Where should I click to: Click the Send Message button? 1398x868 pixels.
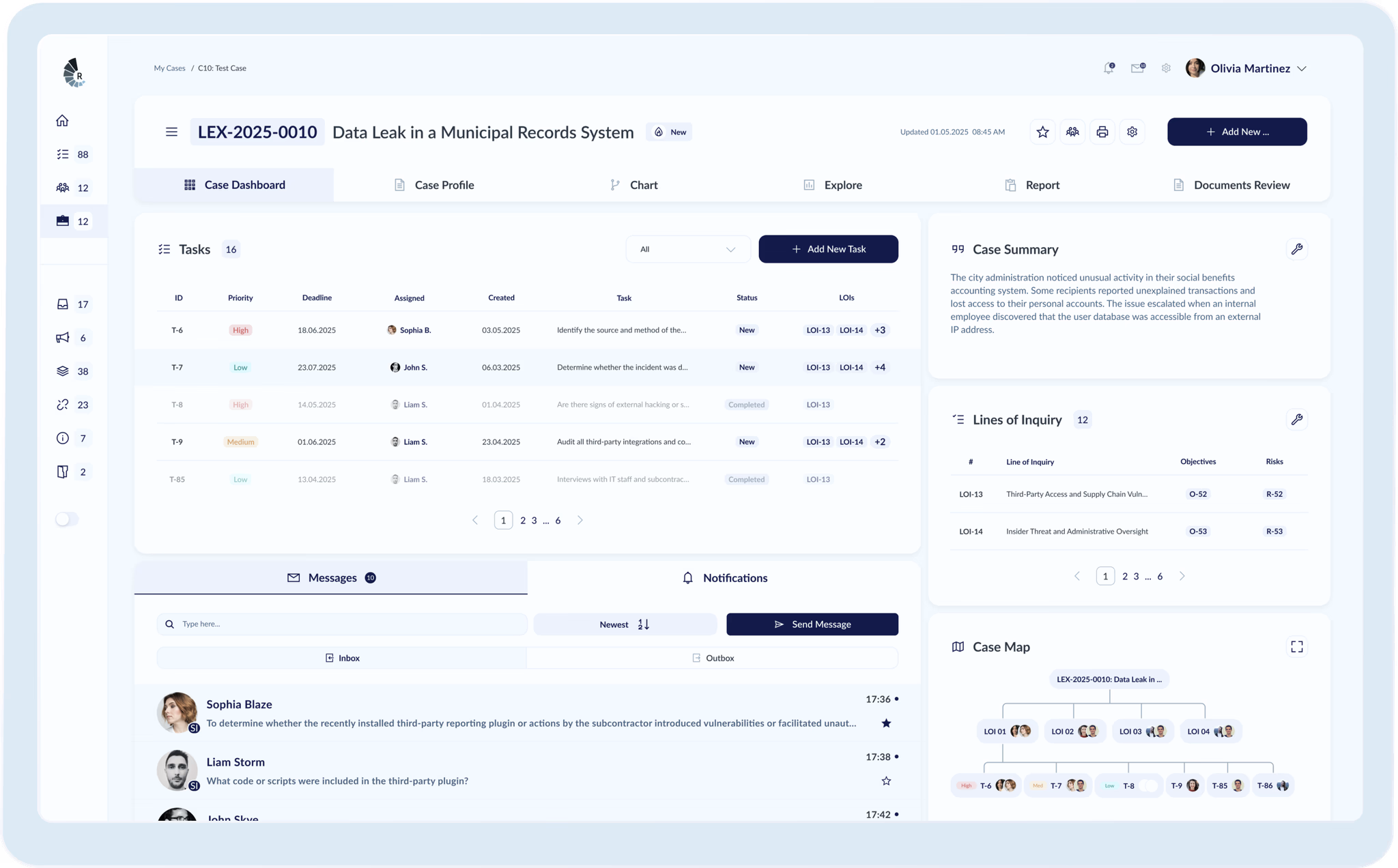(812, 624)
